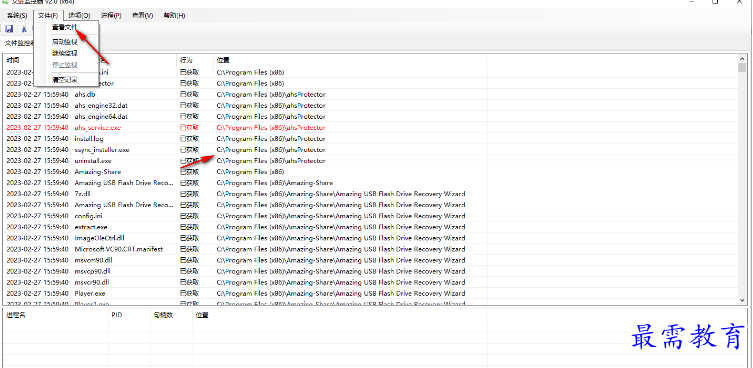Click the save icon in the toolbar
This screenshot has height=368, width=753.
(x=9, y=29)
